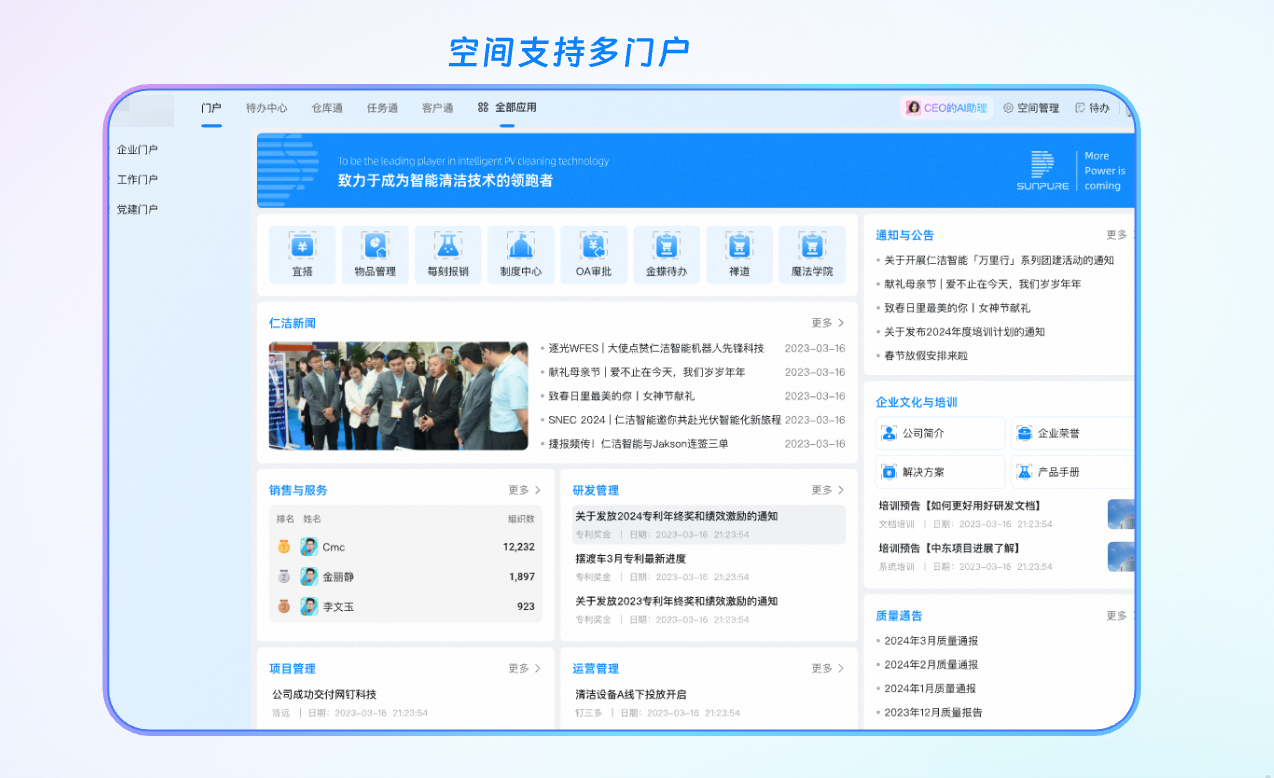Open the news item 逐光WFES大使点赞仁洁智能机器人
Image resolution: width=1274 pixels, height=778 pixels.
[656, 348]
